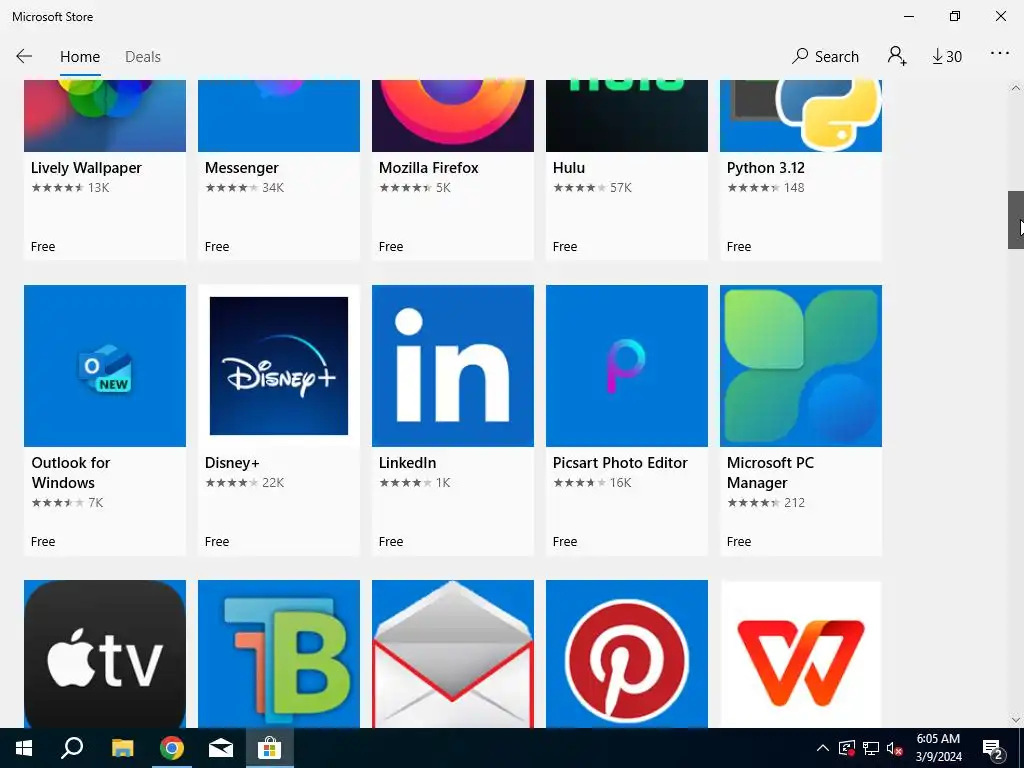
Task: Switch to the Home tab
Action: (x=80, y=57)
